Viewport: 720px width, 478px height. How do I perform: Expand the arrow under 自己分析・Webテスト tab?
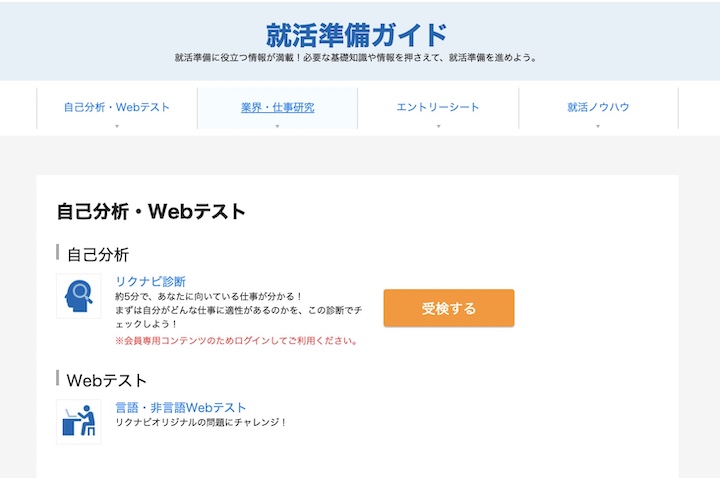(117, 126)
